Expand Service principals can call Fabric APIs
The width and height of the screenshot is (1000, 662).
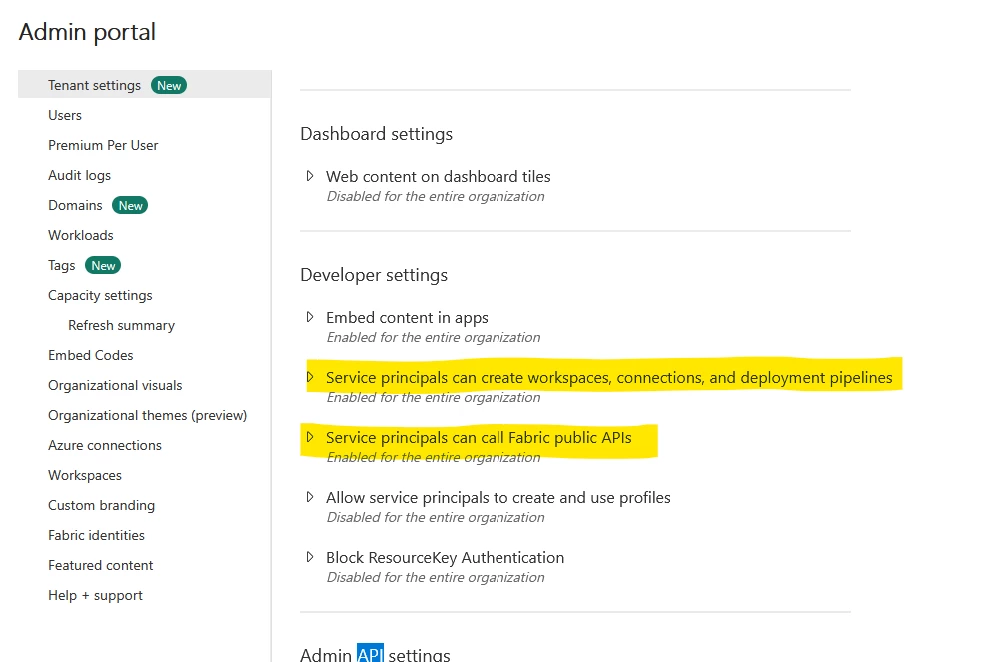pyautogui.click(x=310, y=437)
